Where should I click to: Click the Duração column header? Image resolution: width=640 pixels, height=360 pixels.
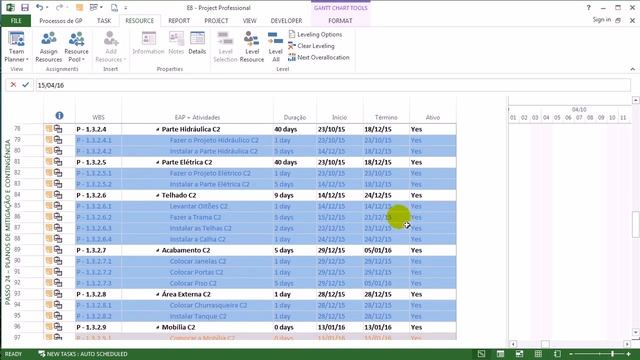click(x=295, y=117)
